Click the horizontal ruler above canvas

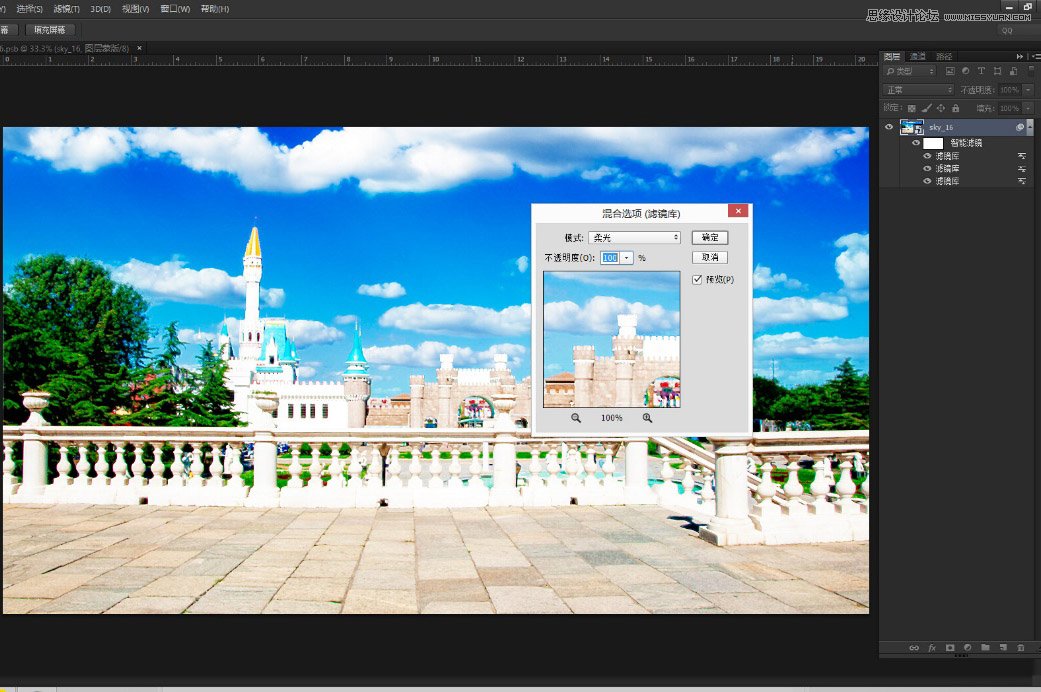point(437,60)
